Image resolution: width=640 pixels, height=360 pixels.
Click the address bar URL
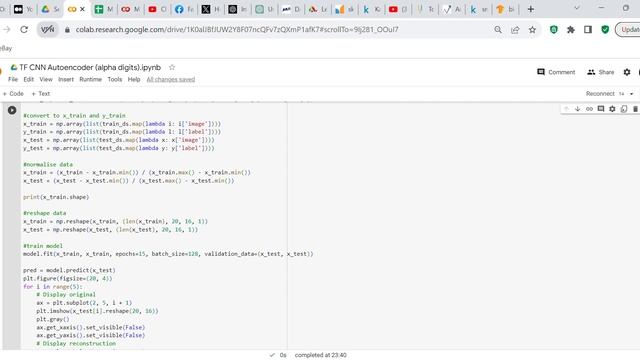[x=237, y=29]
